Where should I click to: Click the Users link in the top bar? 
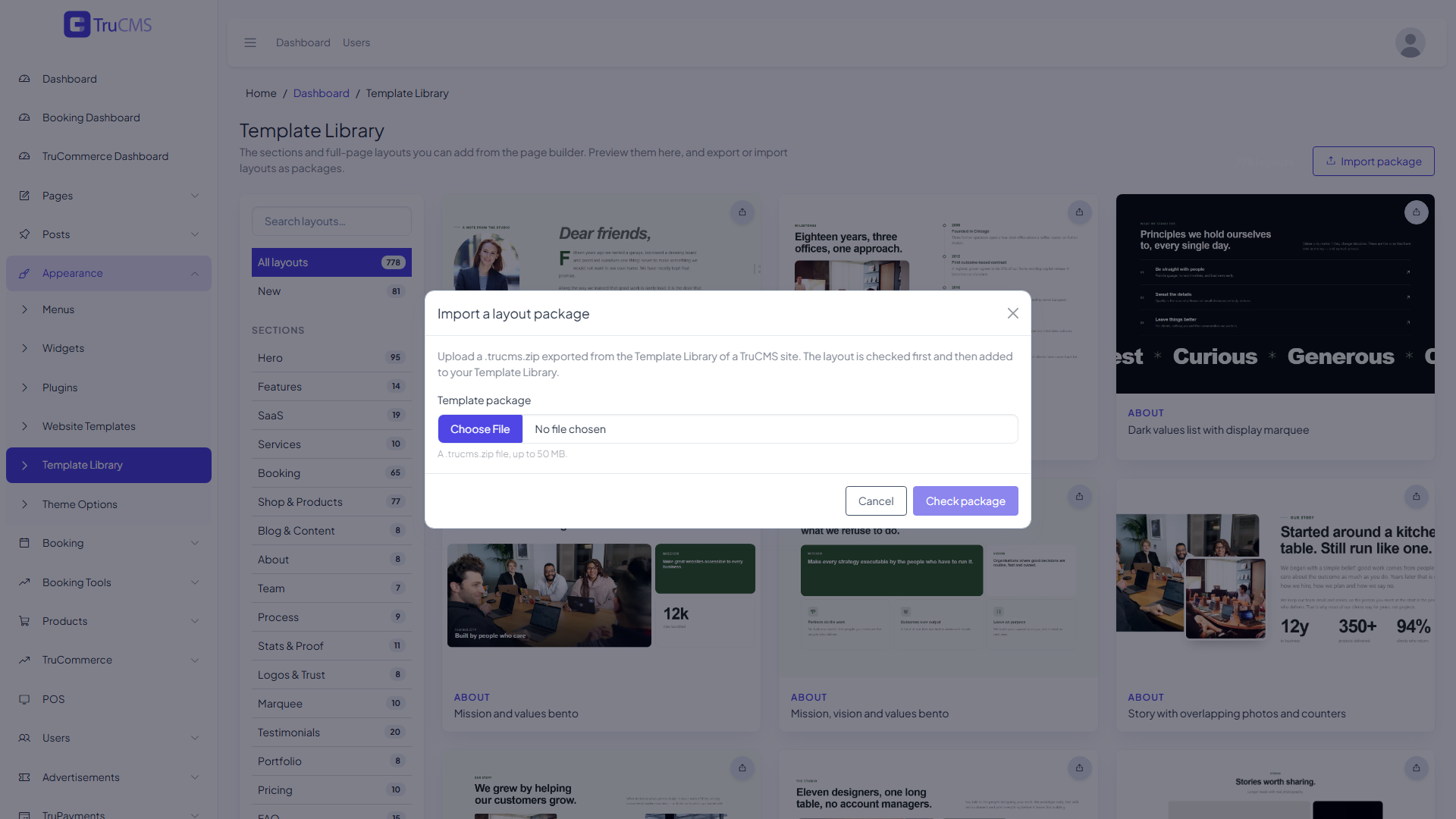pyautogui.click(x=356, y=42)
